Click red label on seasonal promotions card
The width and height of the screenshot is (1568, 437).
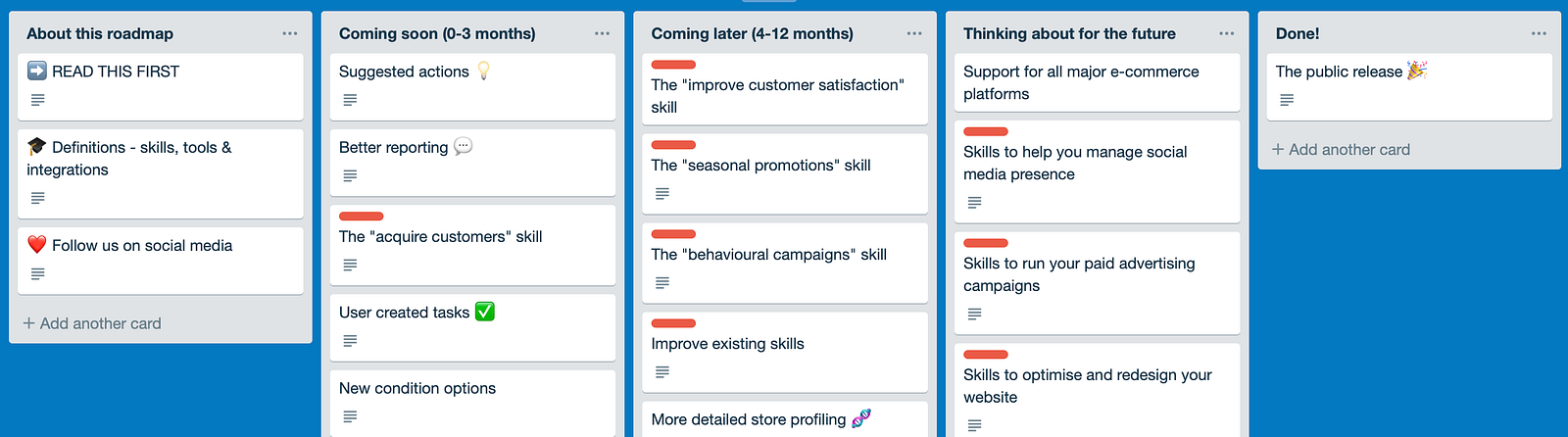coord(673,145)
